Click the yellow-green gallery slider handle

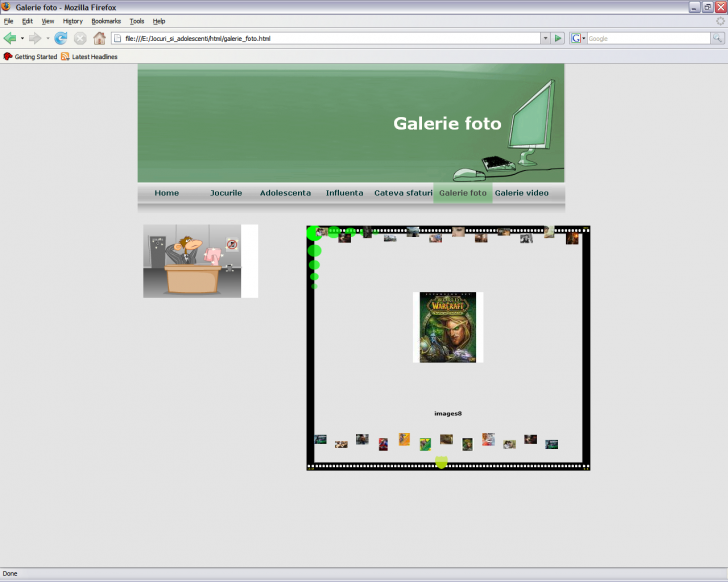click(x=442, y=462)
